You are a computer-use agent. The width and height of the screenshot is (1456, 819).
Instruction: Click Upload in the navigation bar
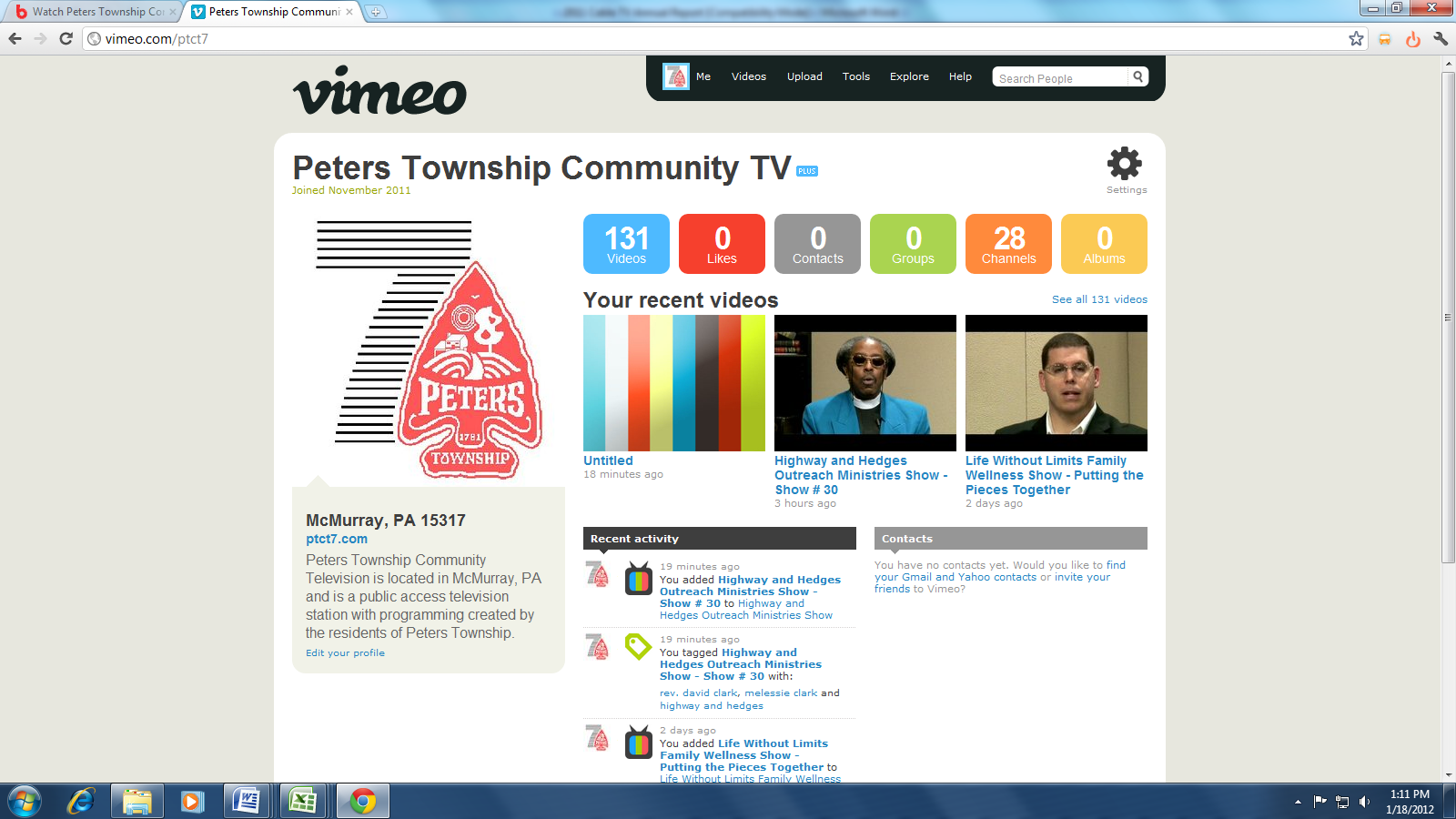click(804, 76)
